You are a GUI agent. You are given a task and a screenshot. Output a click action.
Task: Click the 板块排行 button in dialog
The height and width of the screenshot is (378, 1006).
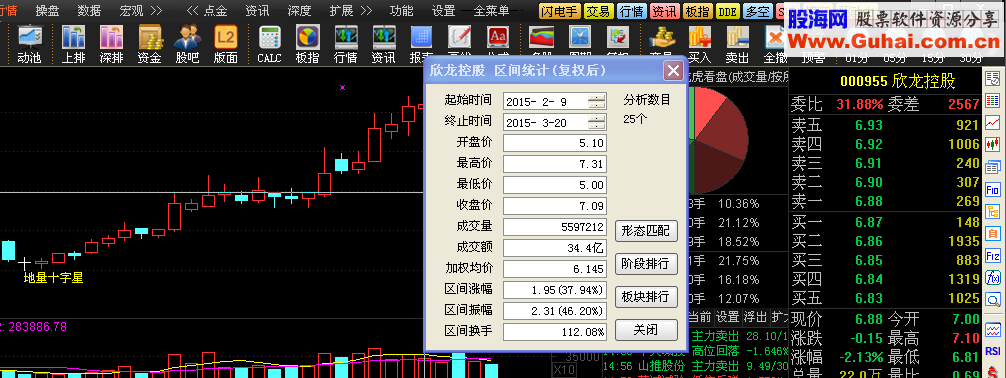point(645,296)
